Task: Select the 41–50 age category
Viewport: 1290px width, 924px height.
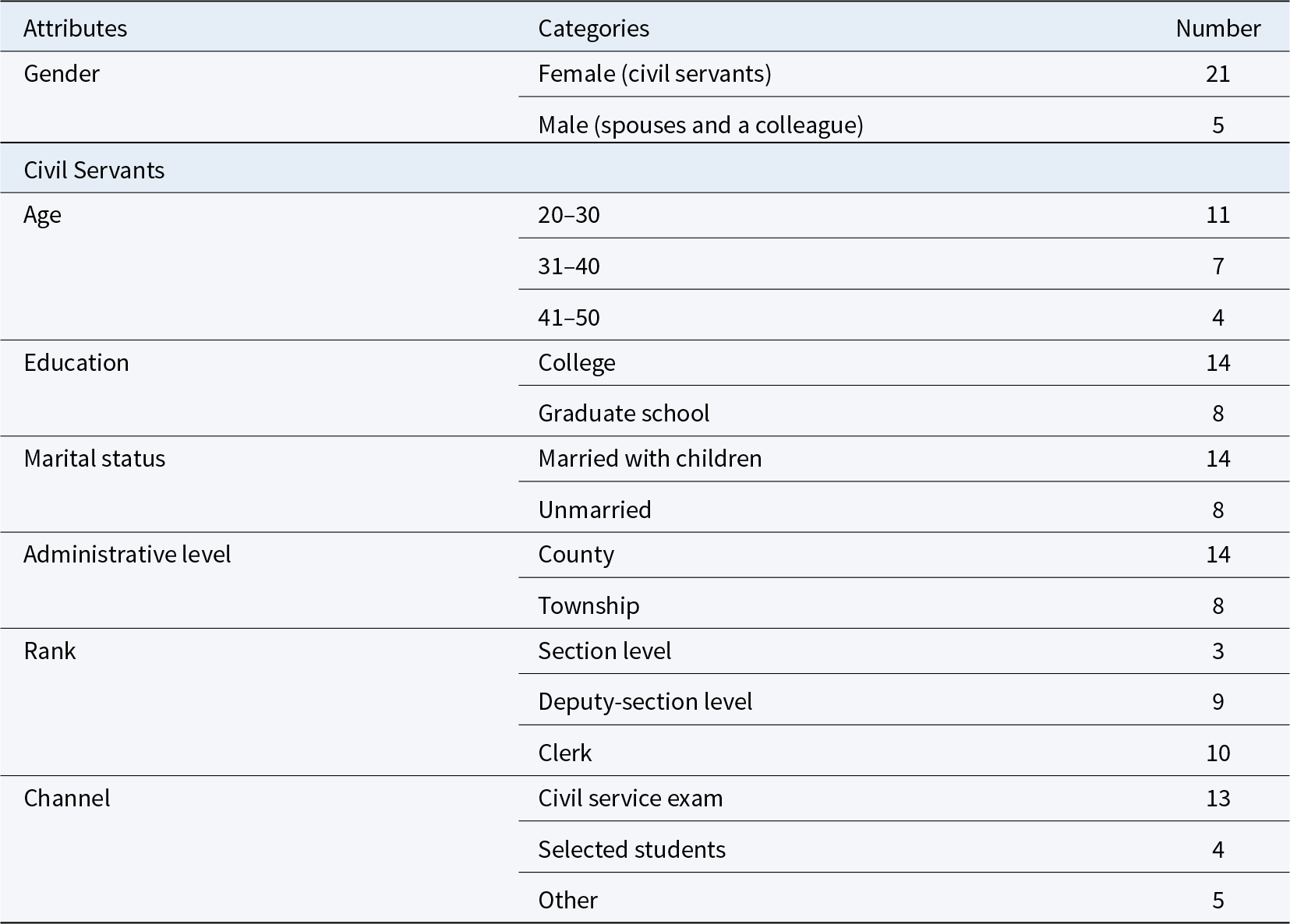Action: point(569,317)
